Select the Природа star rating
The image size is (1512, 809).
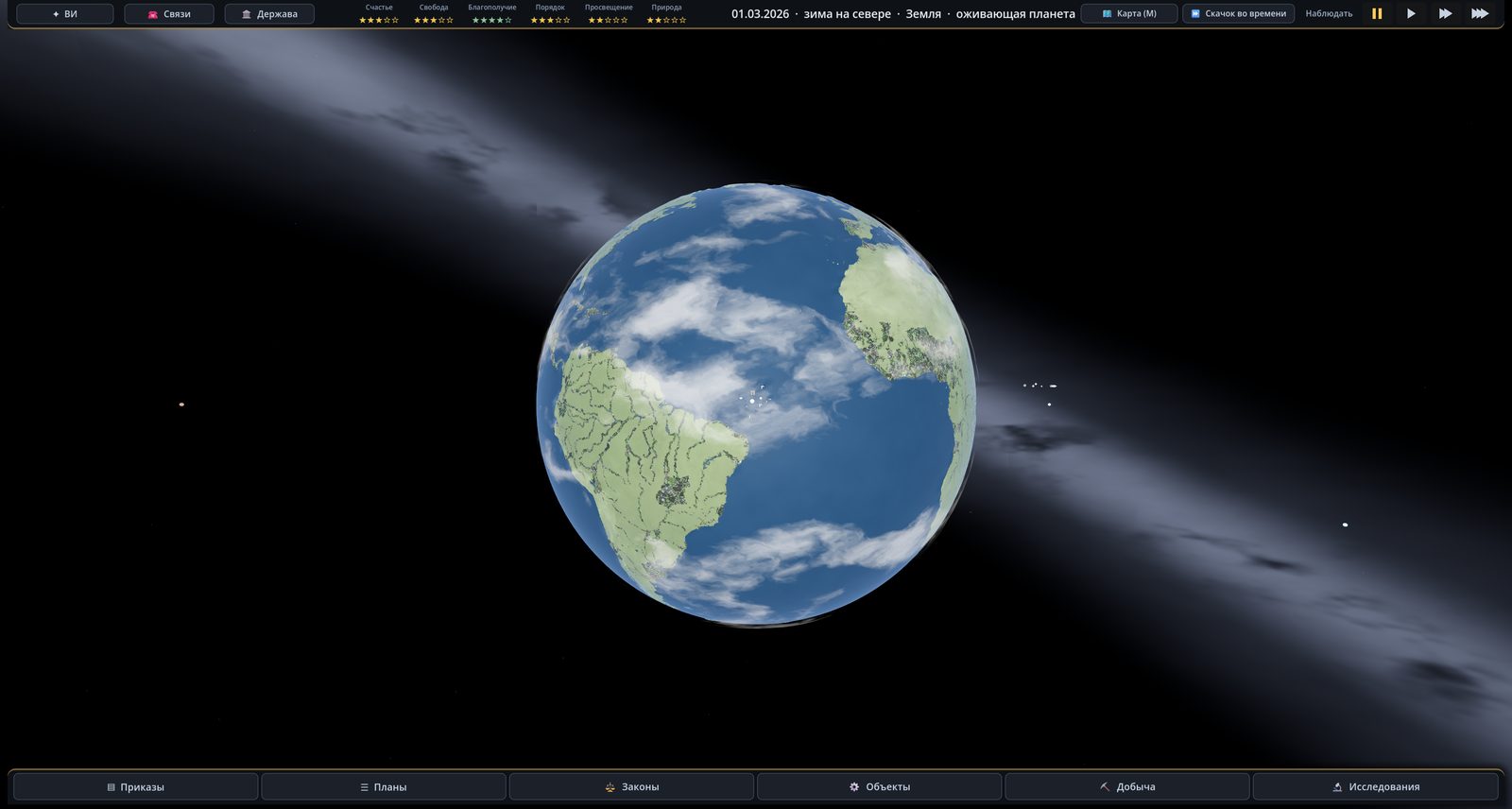pos(666,20)
